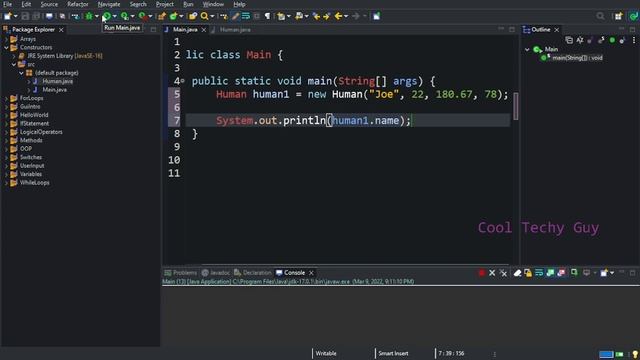Image resolution: width=640 pixels, height=360 pixels.
Task: Click the Quick Access search icon at top right
Action: pos(600,16)
